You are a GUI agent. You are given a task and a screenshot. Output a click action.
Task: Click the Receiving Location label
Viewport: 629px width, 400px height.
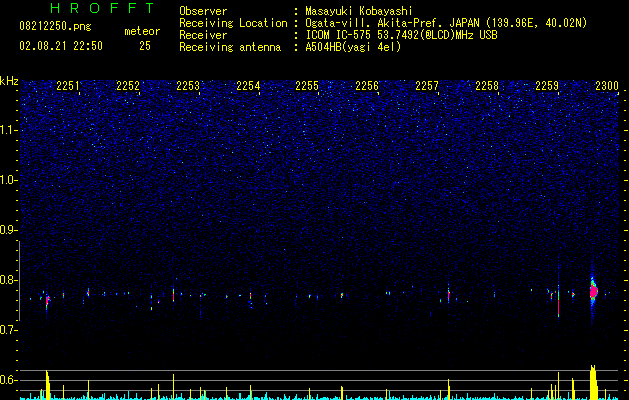click(x=233, y=23)
